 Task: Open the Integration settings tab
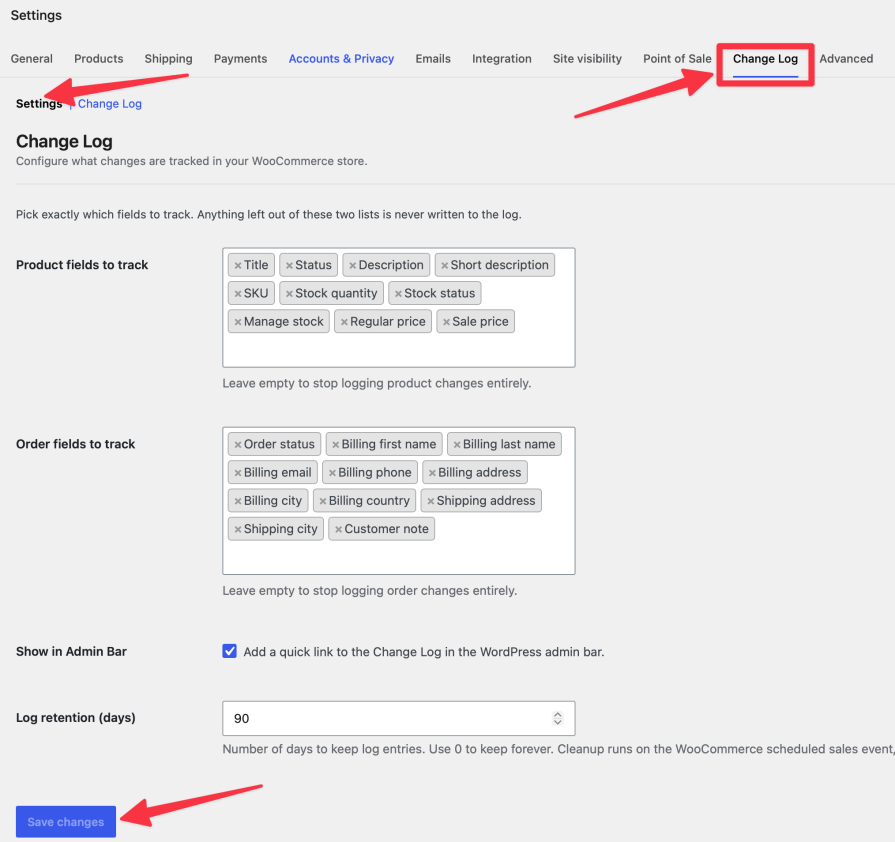pos(502,59)
